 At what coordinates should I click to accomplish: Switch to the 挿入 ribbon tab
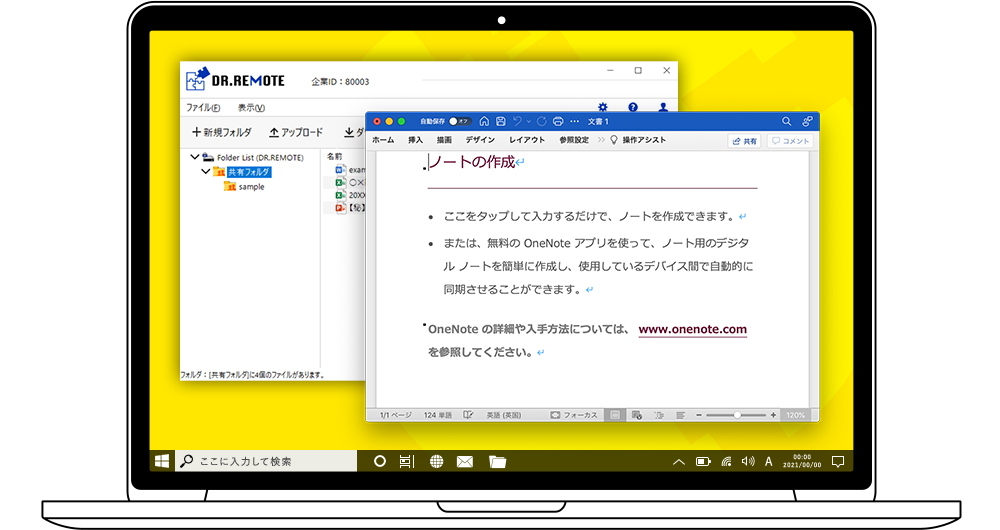point(415,140)
